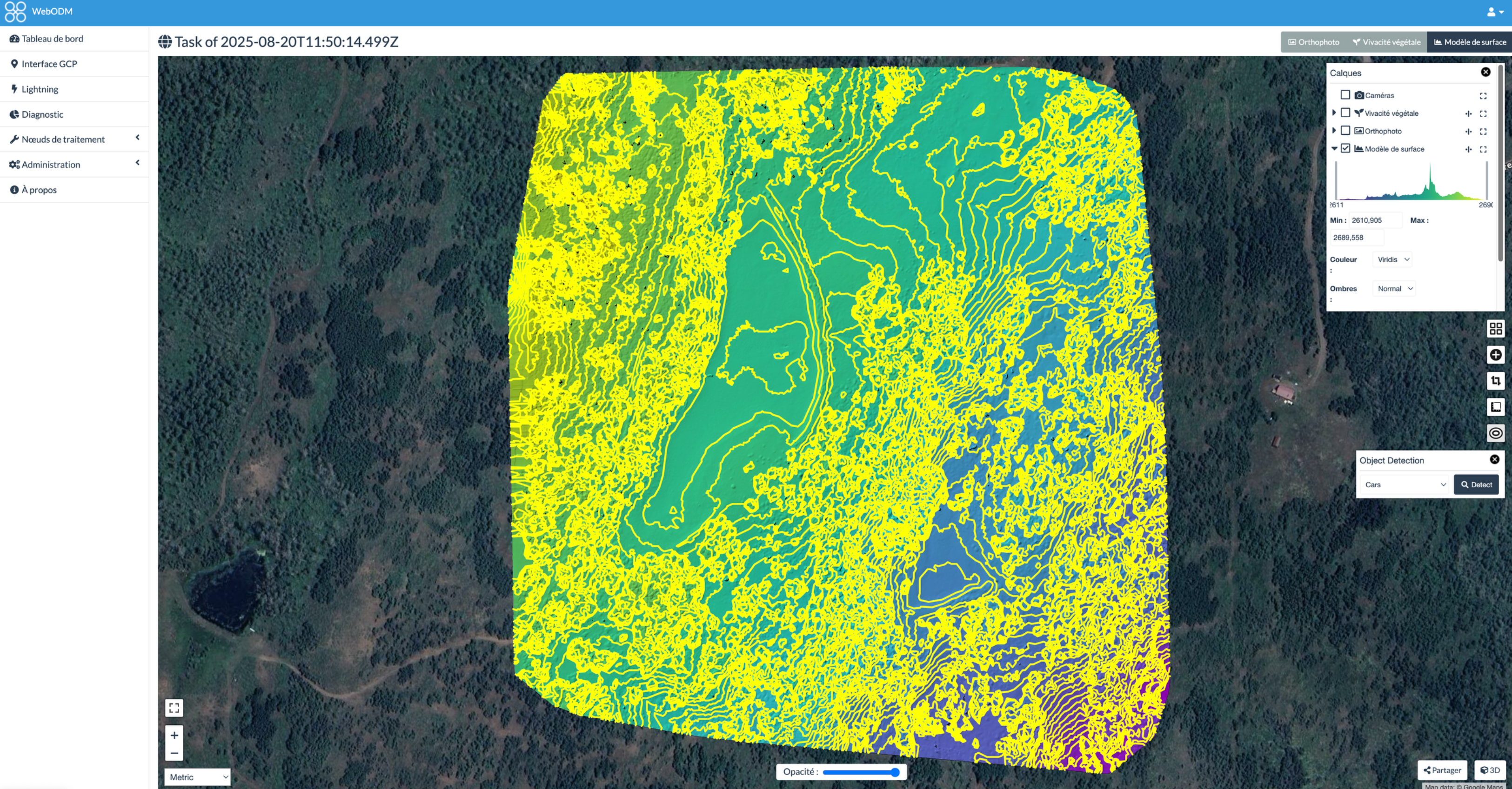1512x789 pixels.
Task: Enable the Caméras layer checkbox
Action: tap(1345, 95)
